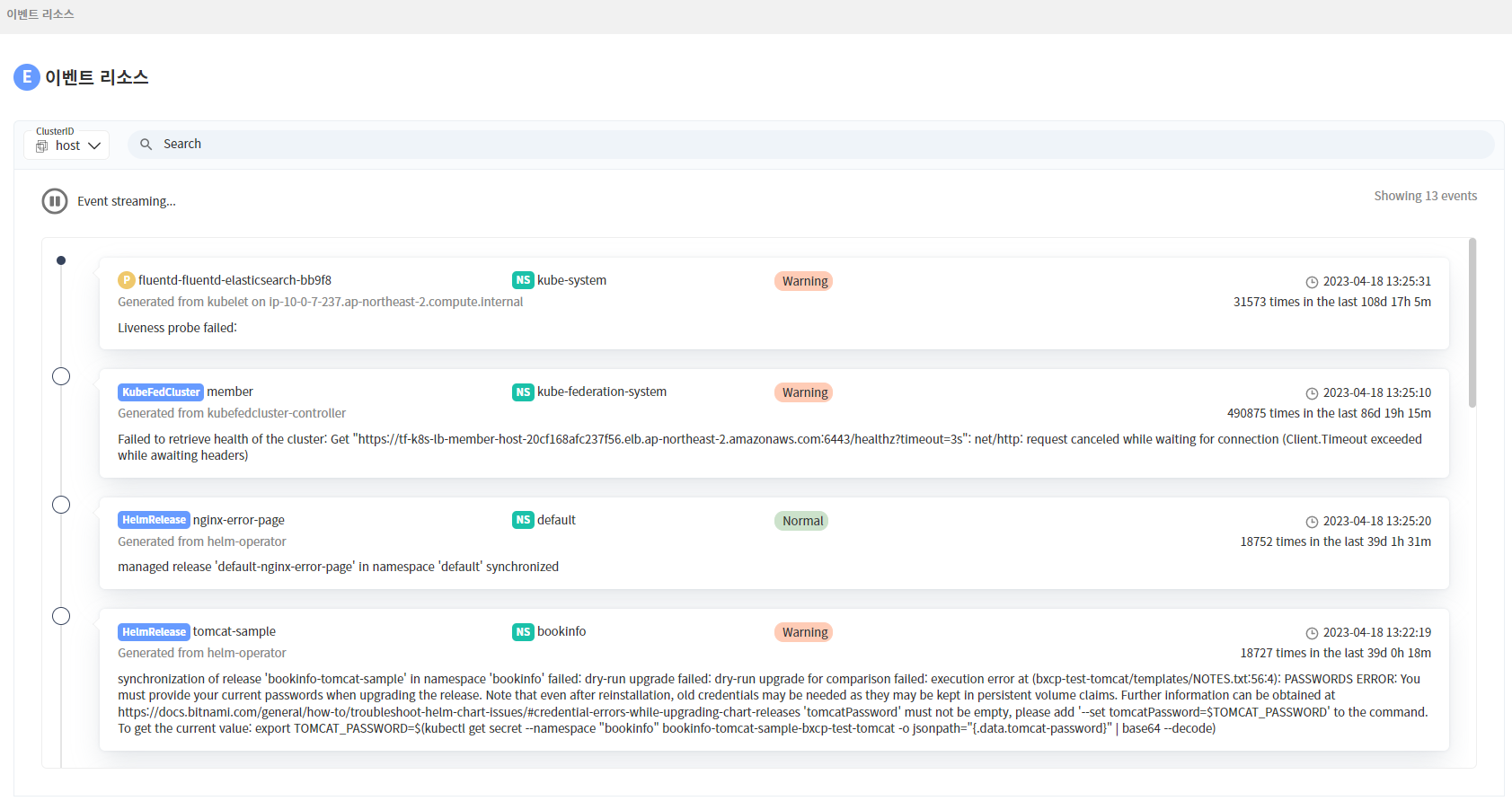The height and width of the screenshot is (801, 1512).
Task: Click the 'Generated from kubefedcluster-controller' text
Action: [232, 413]
